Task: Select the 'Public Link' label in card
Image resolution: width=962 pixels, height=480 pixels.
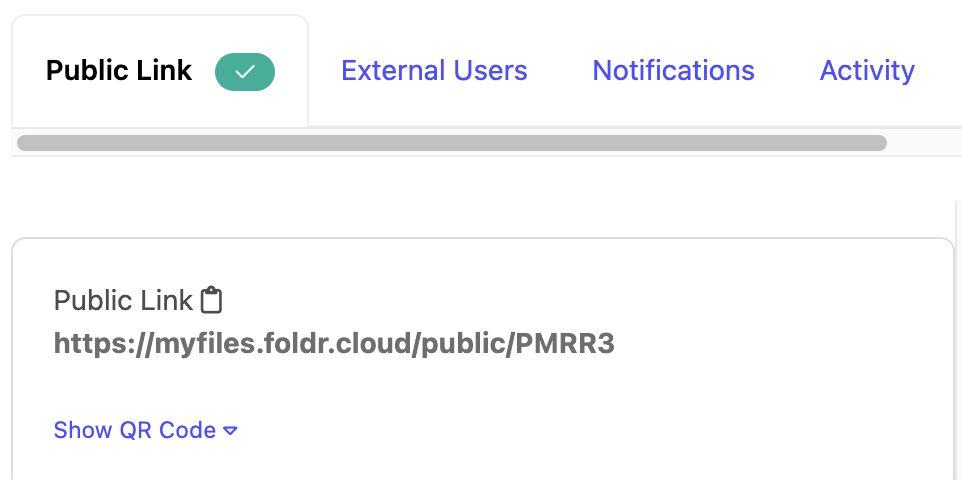Action: click(123, 300)
